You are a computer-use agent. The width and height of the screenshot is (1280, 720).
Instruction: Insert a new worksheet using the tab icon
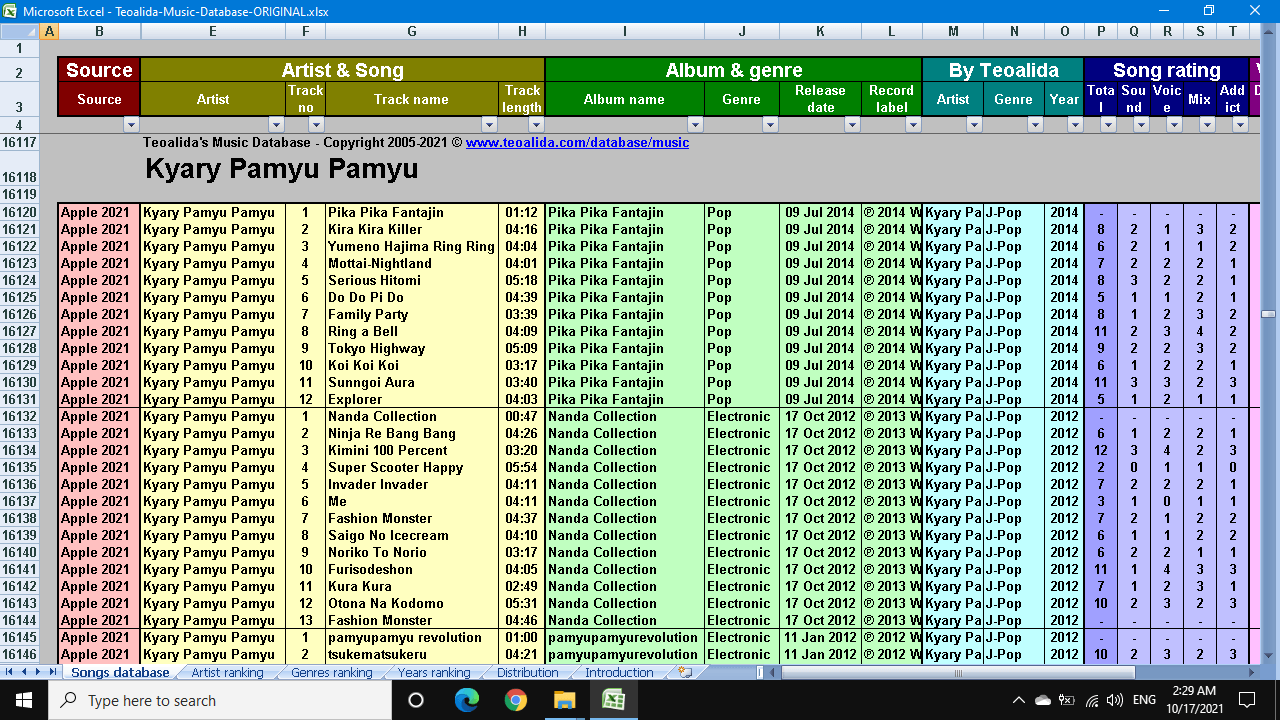tap(685, 672)
